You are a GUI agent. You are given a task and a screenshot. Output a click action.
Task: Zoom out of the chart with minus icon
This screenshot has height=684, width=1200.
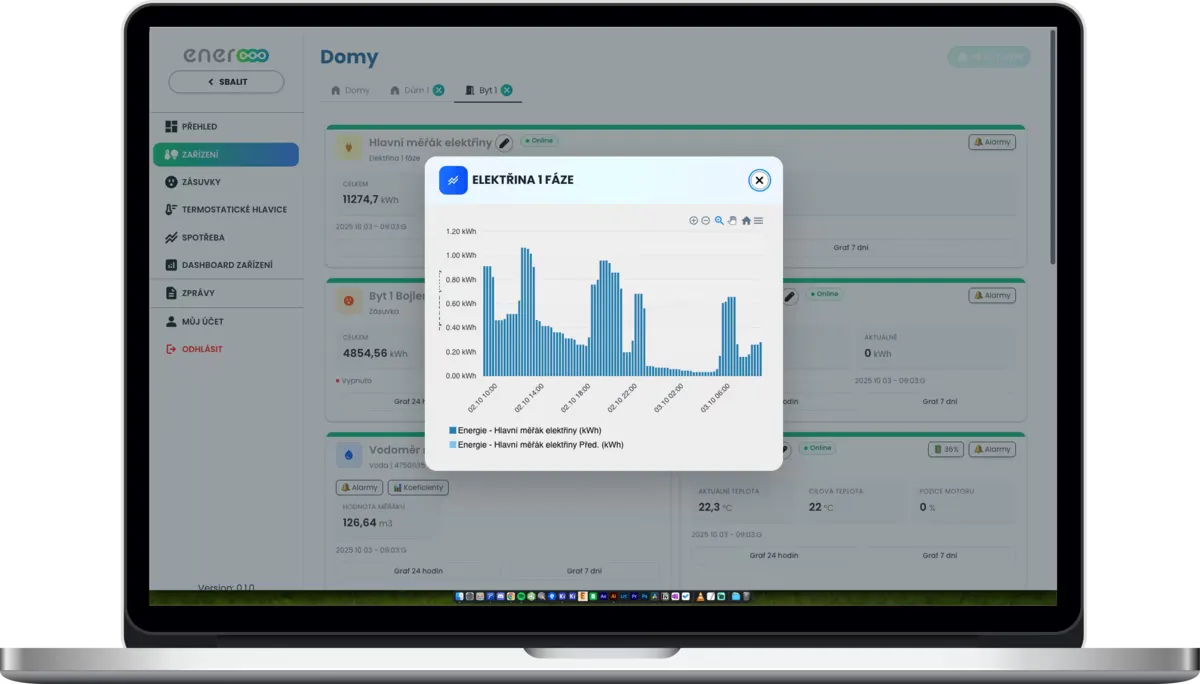[x=705, y=221]
